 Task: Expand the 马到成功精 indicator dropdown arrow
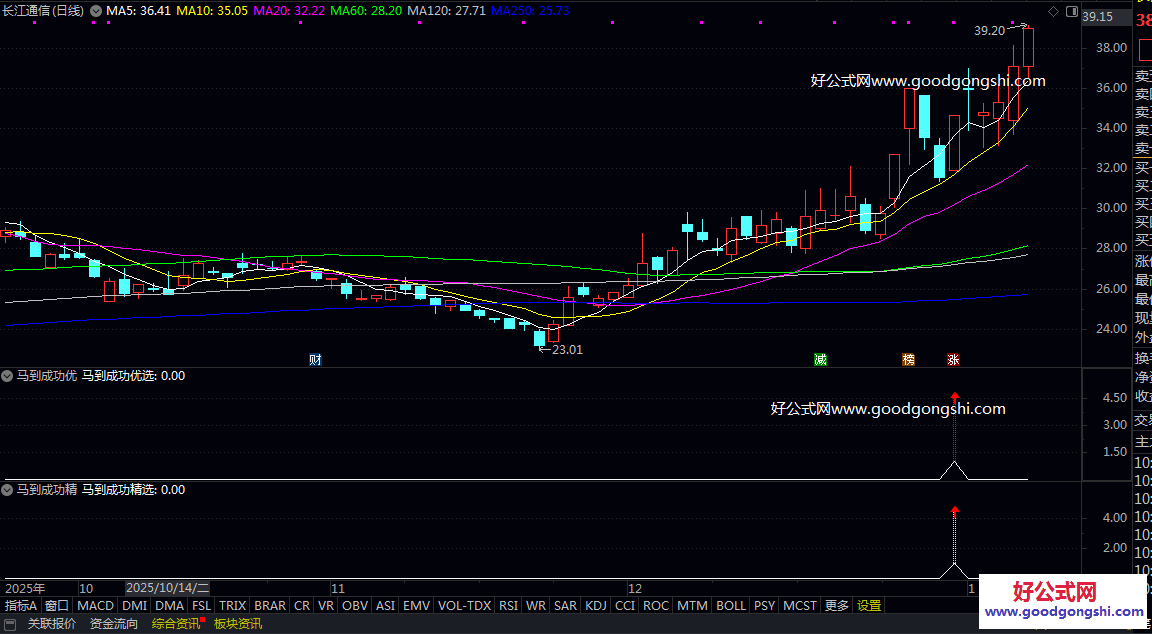8,490
